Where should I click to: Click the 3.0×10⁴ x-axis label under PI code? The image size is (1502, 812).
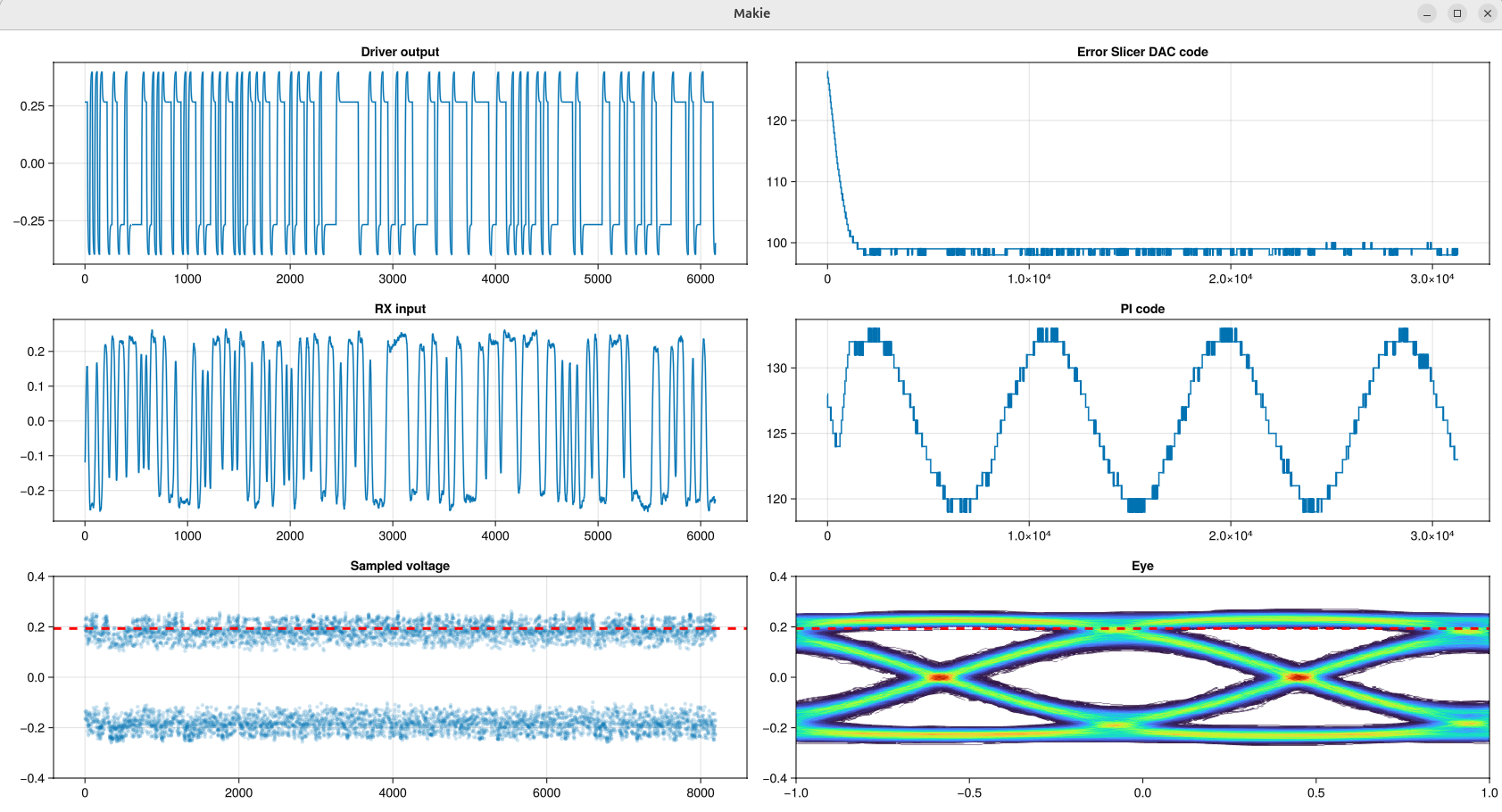1431,535
